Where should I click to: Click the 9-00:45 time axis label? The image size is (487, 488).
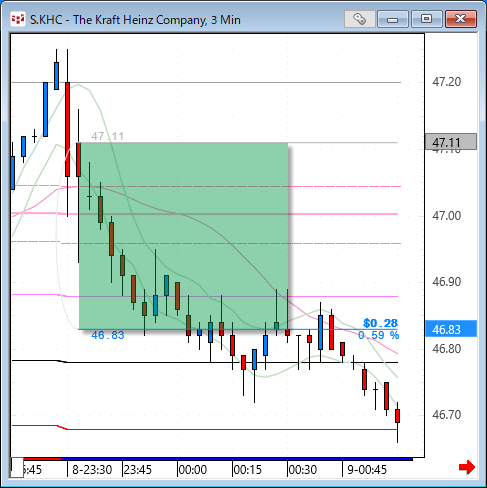point(367,470)
